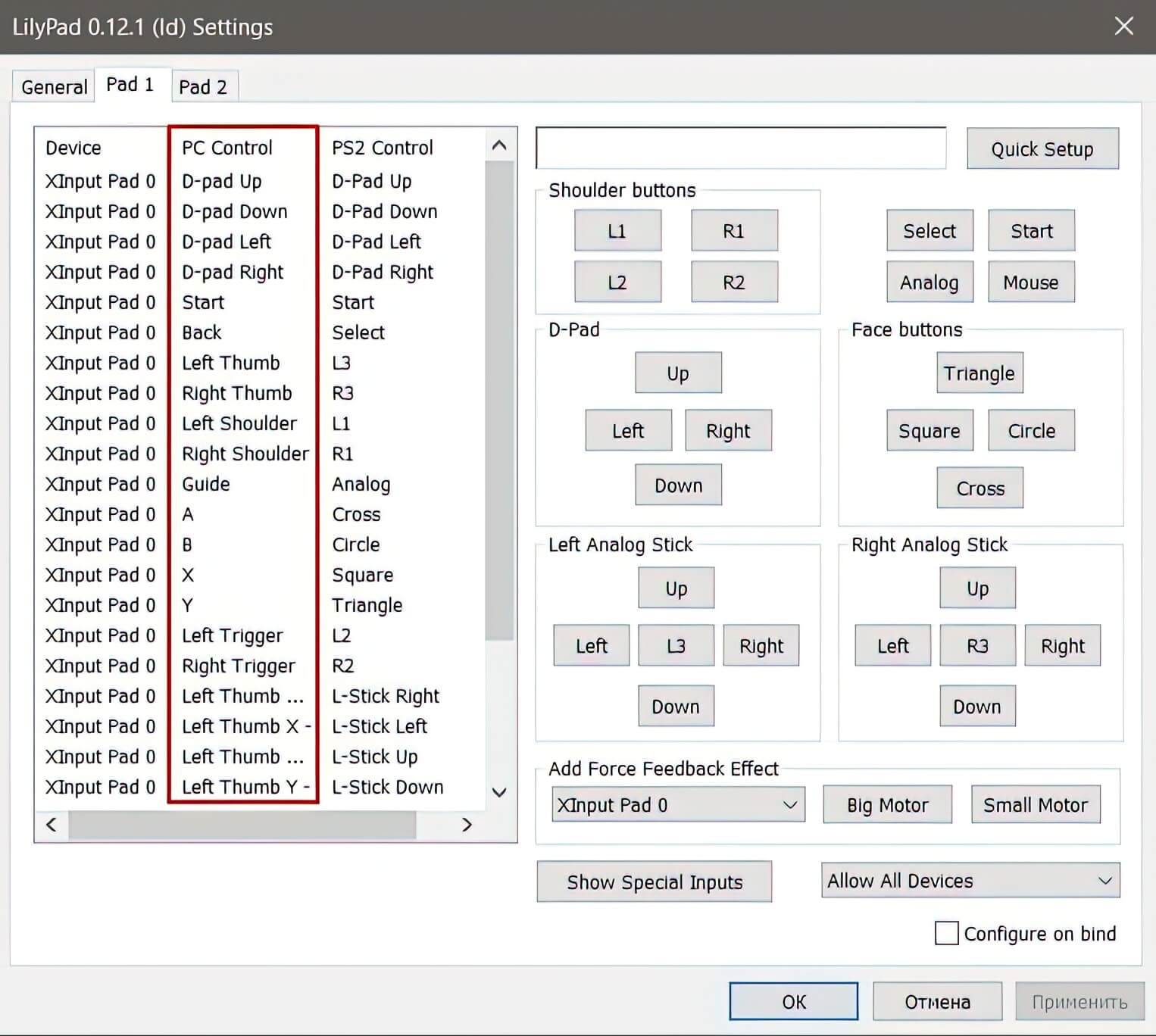Expand the XInput Pad 0 force feedback dropdown
Image resolution: width=1156 pixels, height=1036 pixels.
tap(677, 805)
